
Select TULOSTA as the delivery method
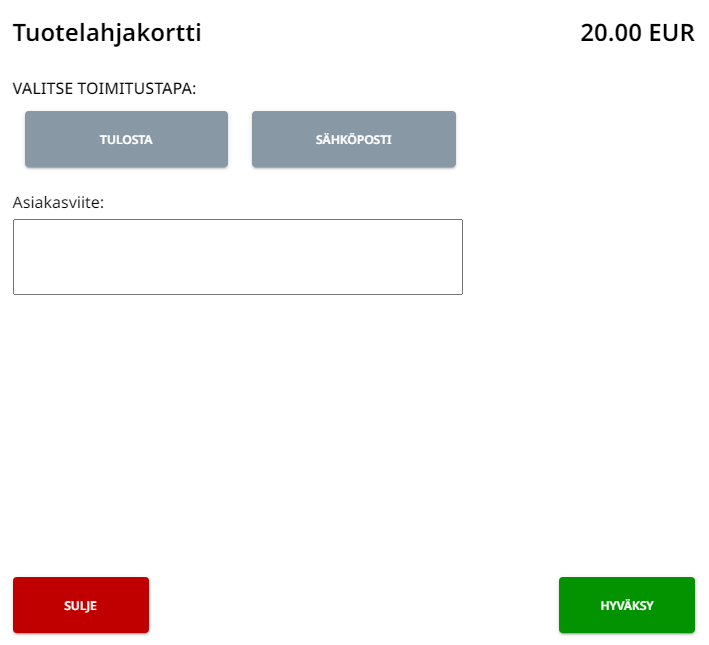pos(126,139)
